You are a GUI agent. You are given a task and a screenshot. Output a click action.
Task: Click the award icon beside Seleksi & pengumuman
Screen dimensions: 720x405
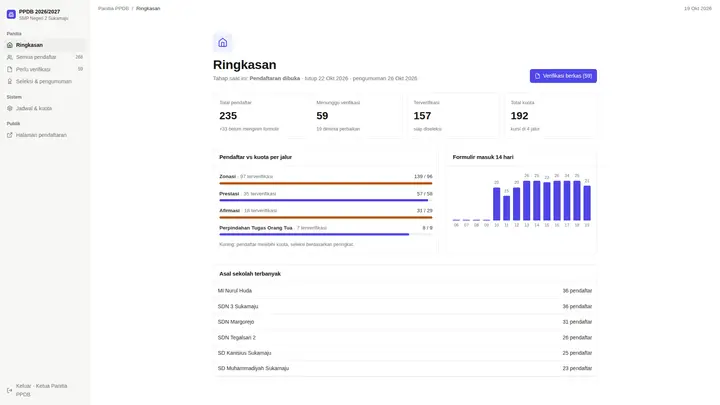tap(10, 81)
